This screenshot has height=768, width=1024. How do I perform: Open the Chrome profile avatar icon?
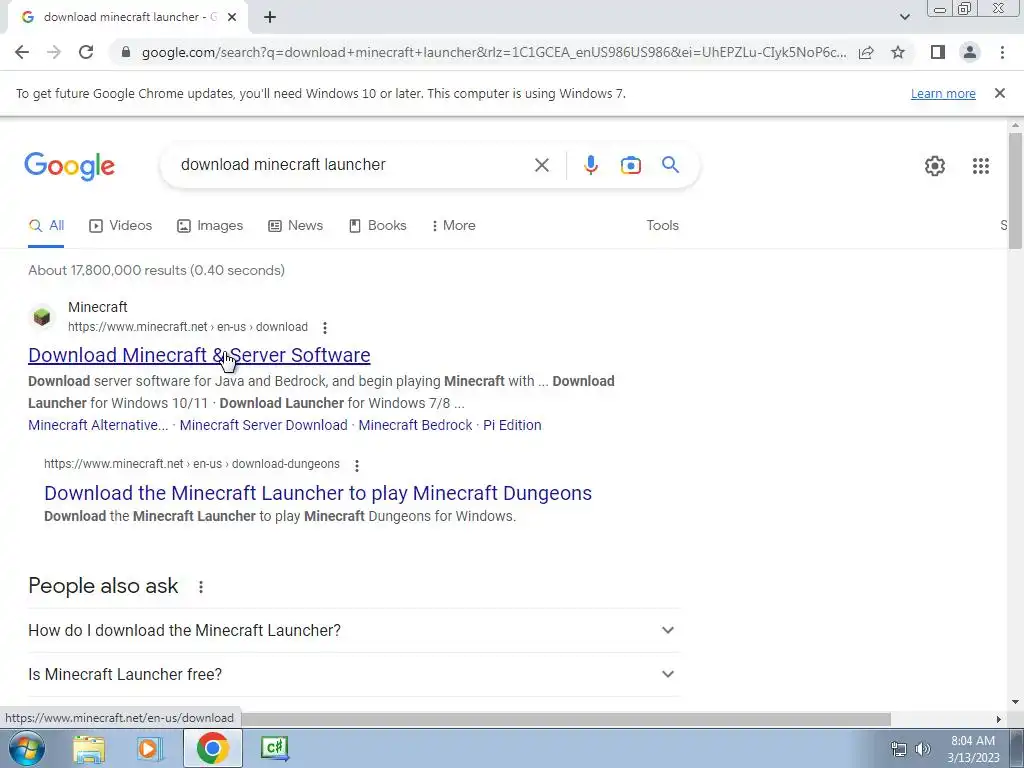970,52
